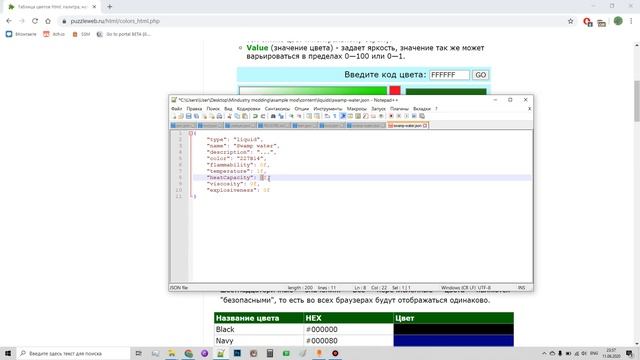Viewport: 640px width, 360px height.
Task: Save the file with the Notepad++ Save icon
Action: click(x=189, y=116)
